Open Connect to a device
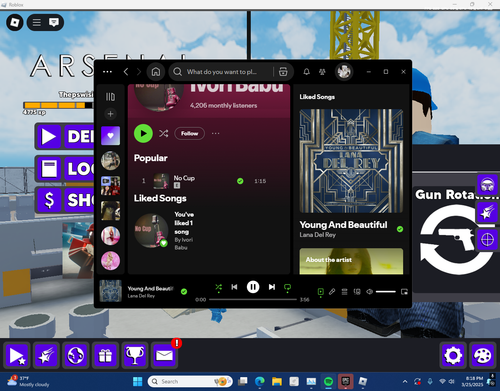Viewport: 500px width, 391px height. [357, 292]
